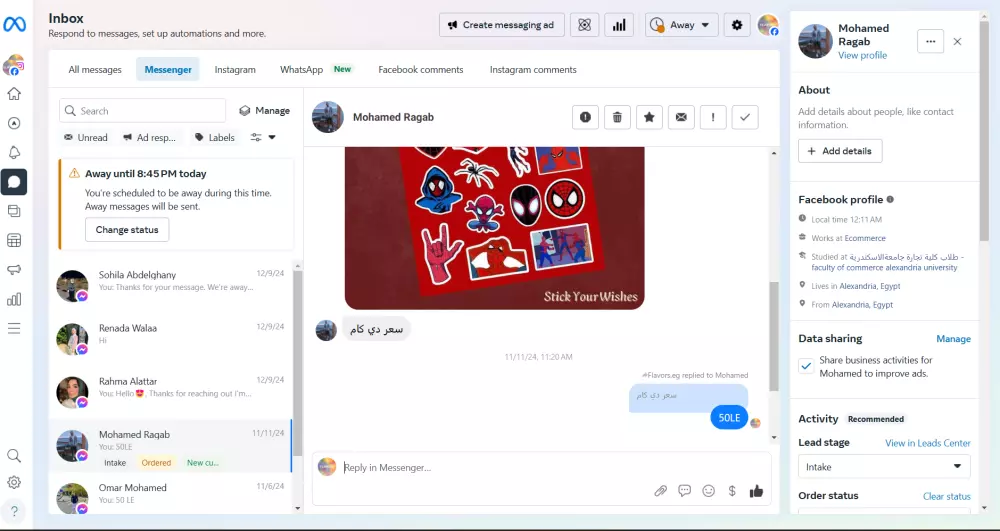Attach file with paperclip icon
Screen dimensions: 1000x531
[661, 491]
